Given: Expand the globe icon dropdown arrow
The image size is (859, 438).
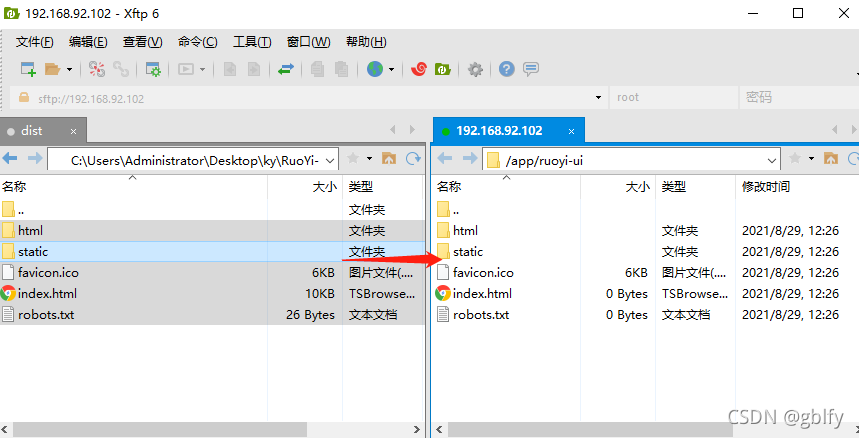Looking at the screenshot, I should point(391,70).
